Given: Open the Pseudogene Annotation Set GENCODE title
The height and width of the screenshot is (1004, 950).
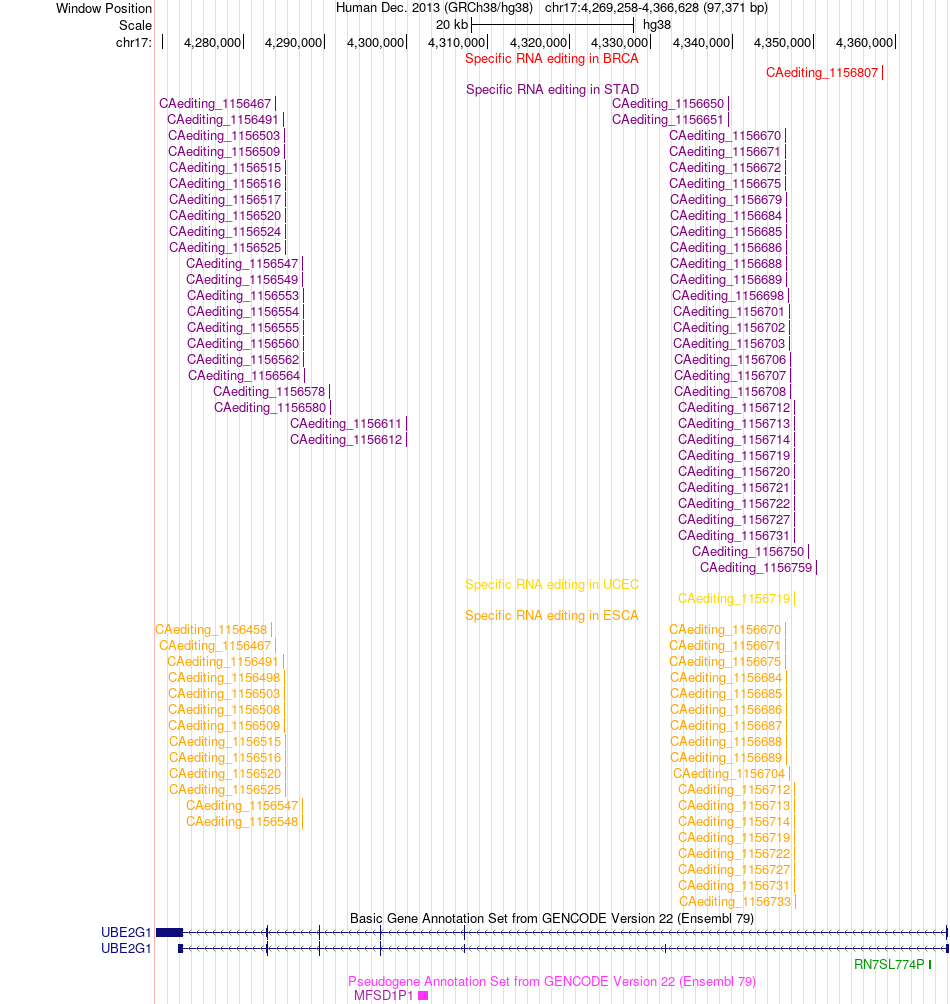Looking at the screenshot, I should tap(552, 982).
